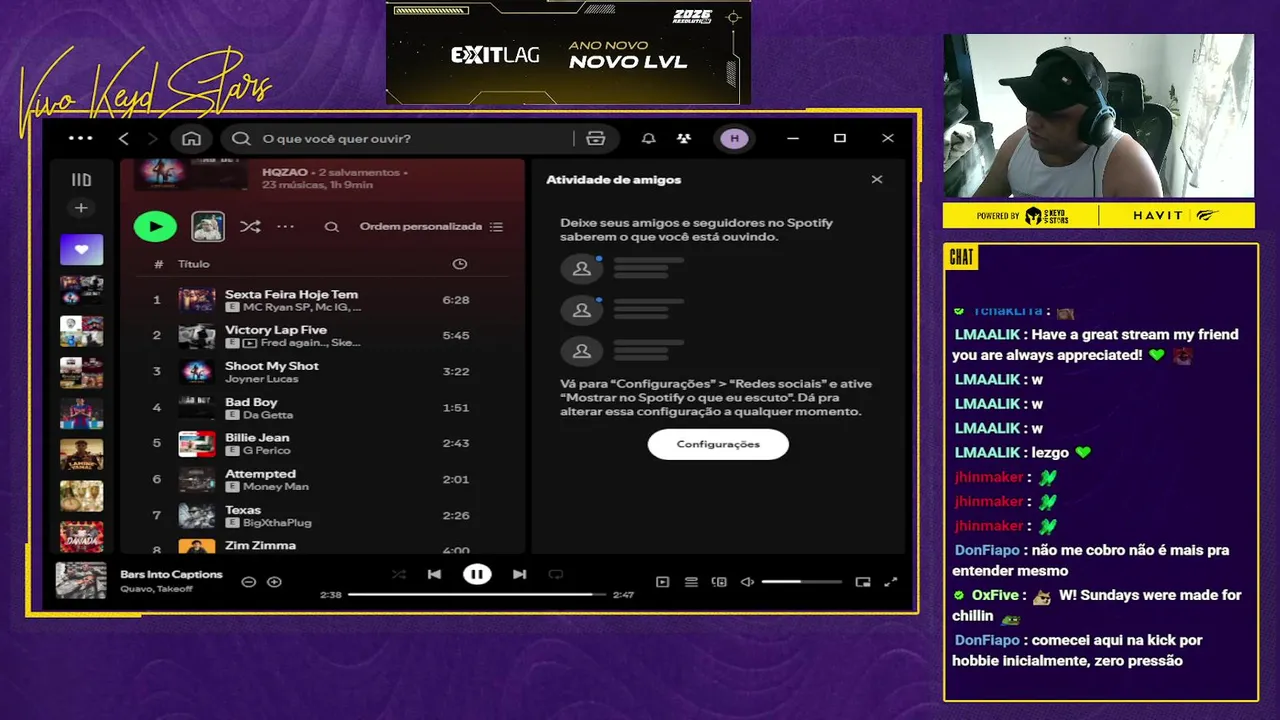Pause playback with the round pause button
Viewport: 1280px width, 720px height.
pyautogui.click(x=477, y=574)
